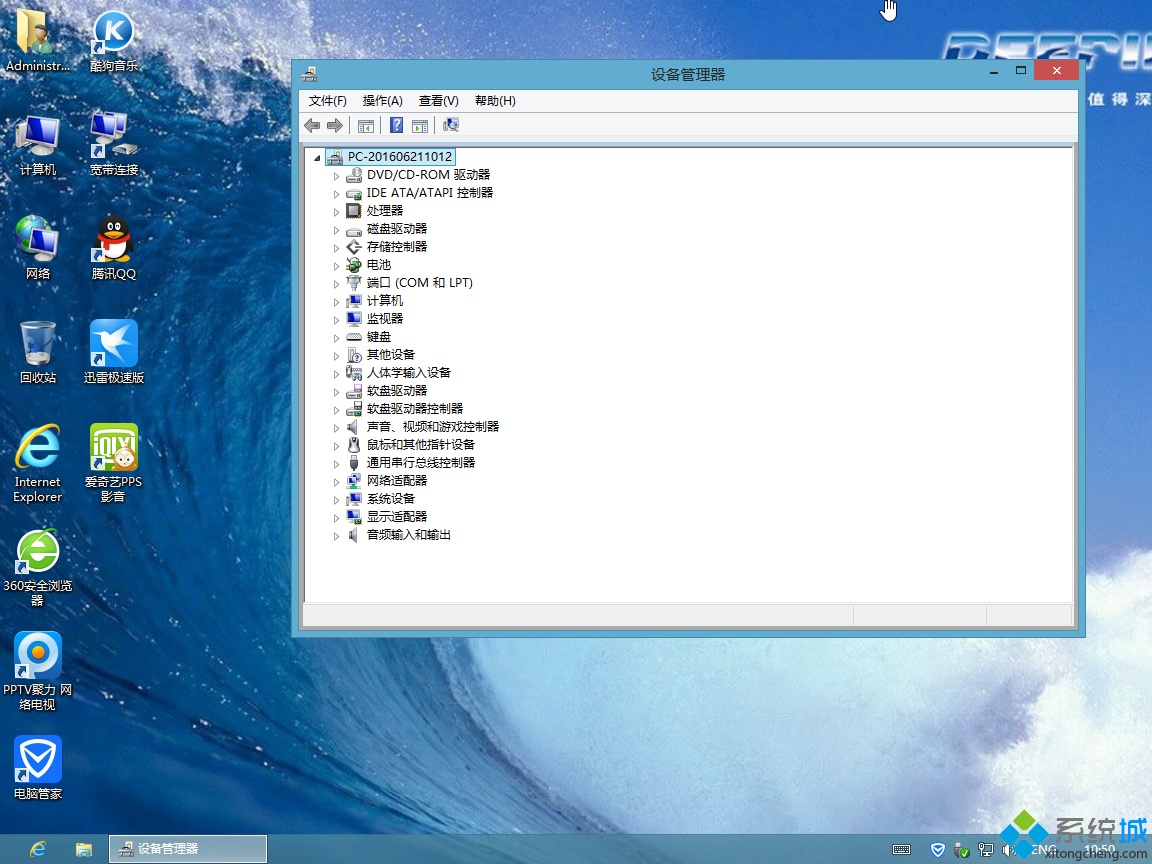The width and height of the screenshot is (1152, 864).
Task: Launch 360安全浏览器 from the desktop
Action: click(37, 551)
